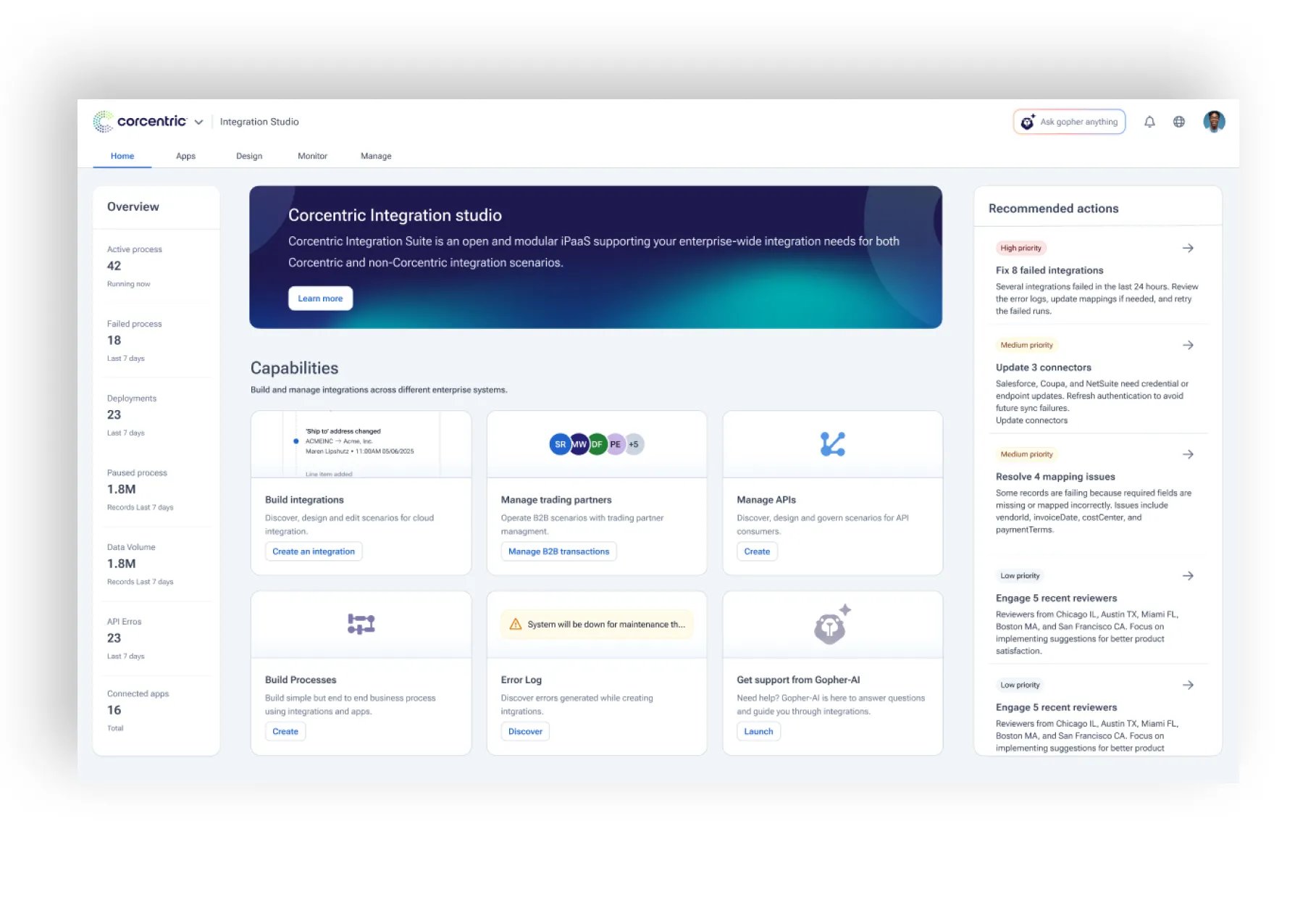Screen dimensions: 1316x905
Task: Go to the Monitor tab
Action: [312, 156]
